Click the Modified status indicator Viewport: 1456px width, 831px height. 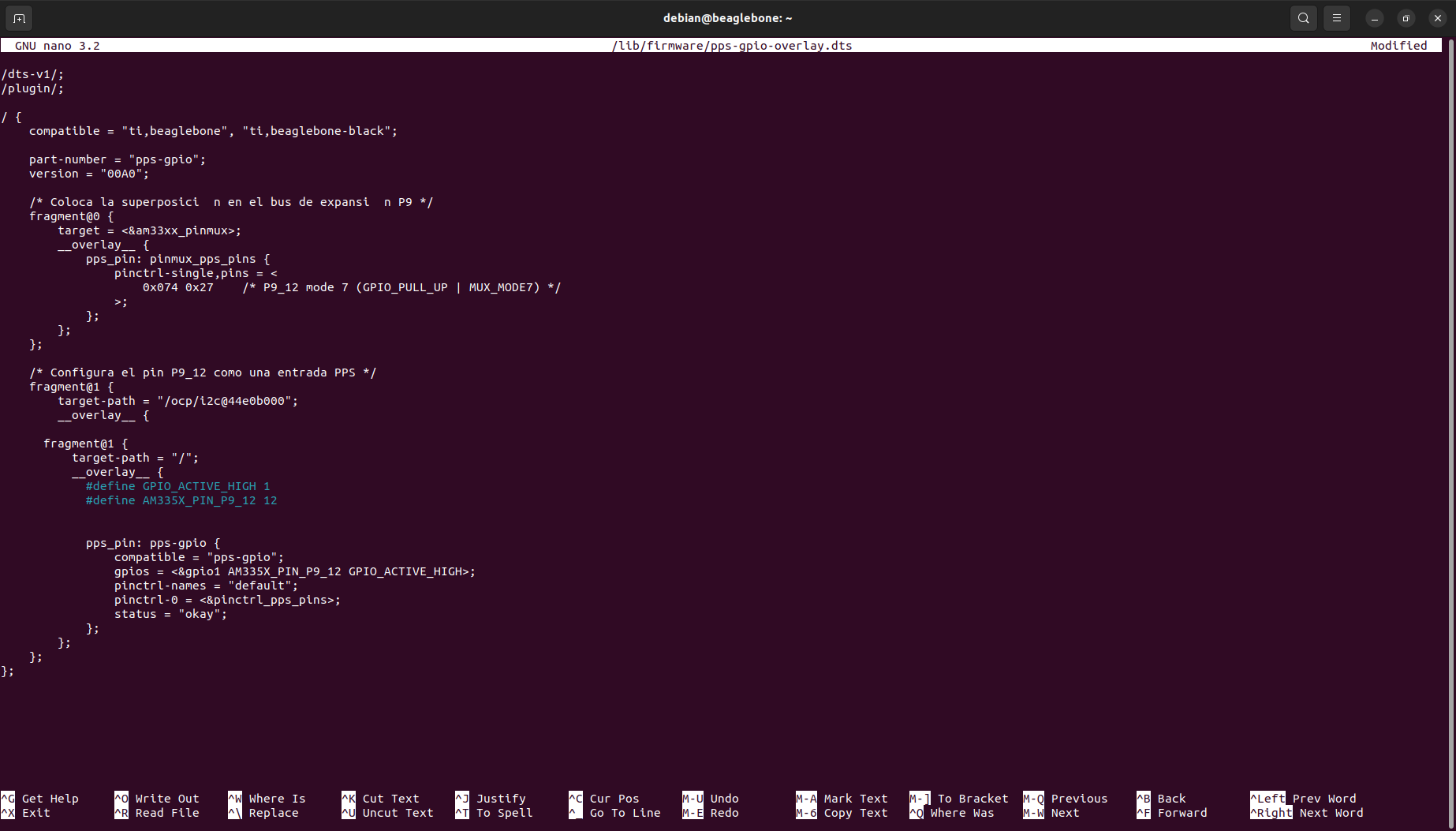(1398, 46)
